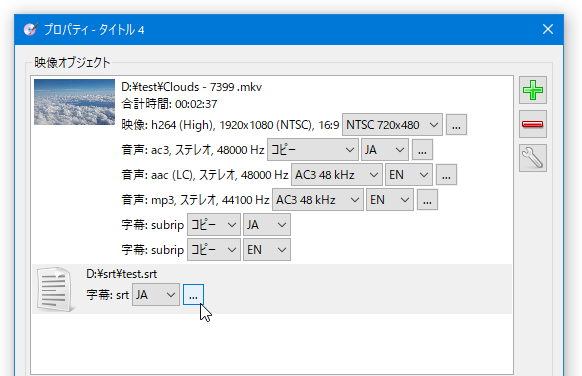Open the NTSC 720x480 video format dropdown
Viewport: 582px width, 376px height.
tap(392, 125)
